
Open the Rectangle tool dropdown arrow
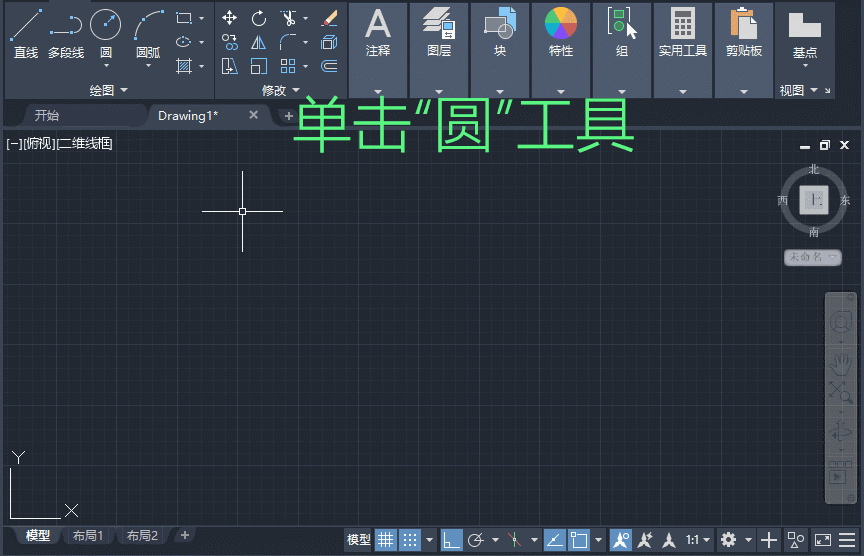tap(202, 19)
